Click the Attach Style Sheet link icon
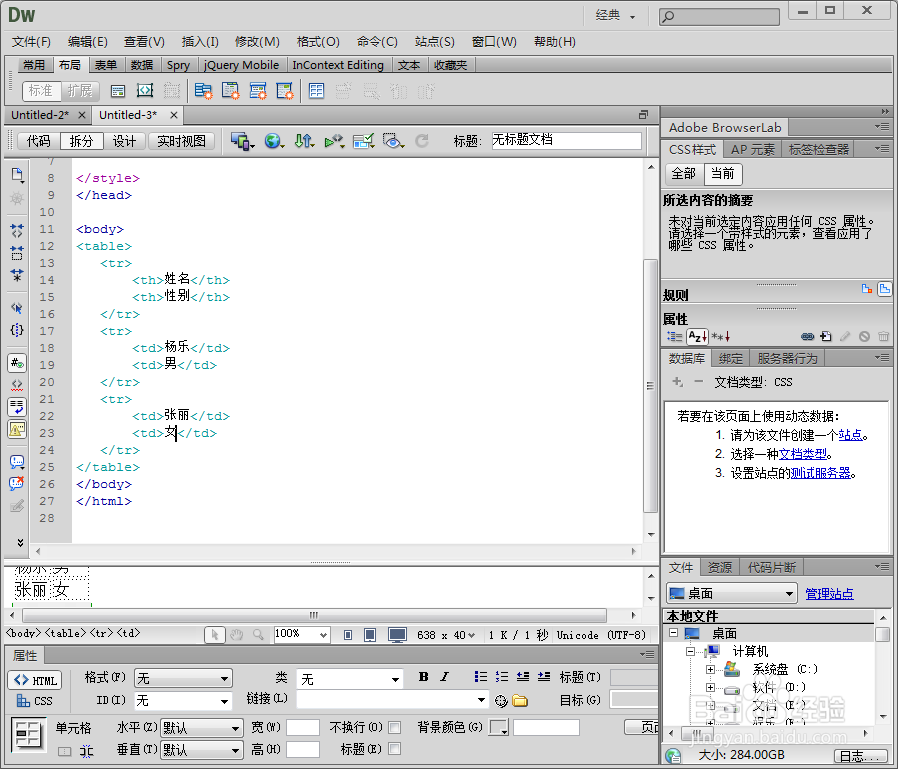898x769 pixels. point(808,336)
